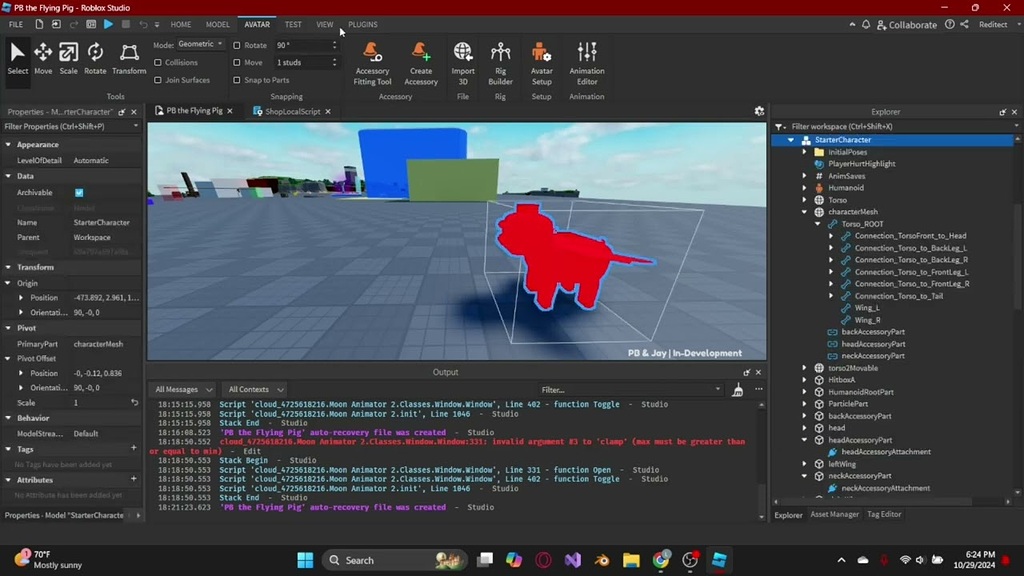1024x576 pixels.
Task: Open the Animation Editor
Action: coord(586,62)
